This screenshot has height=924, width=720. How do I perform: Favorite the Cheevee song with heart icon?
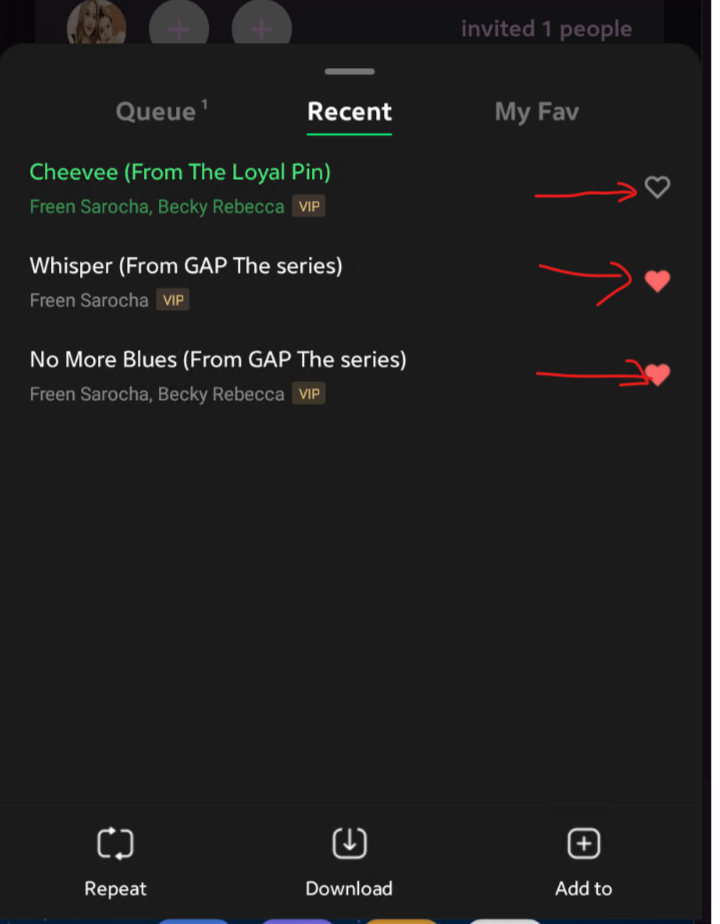pos(657,187)
